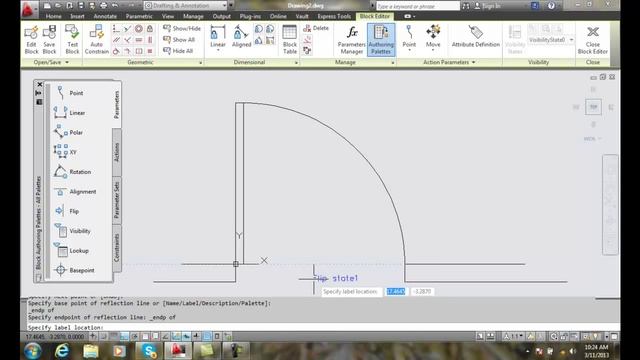
Task: Click the Sign In button
Action: point(487,6)
